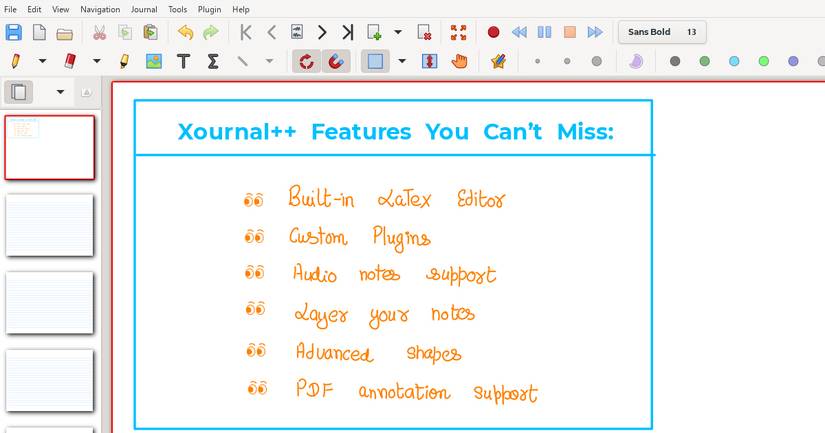Select the Insert Image tool

click(154, 62)
